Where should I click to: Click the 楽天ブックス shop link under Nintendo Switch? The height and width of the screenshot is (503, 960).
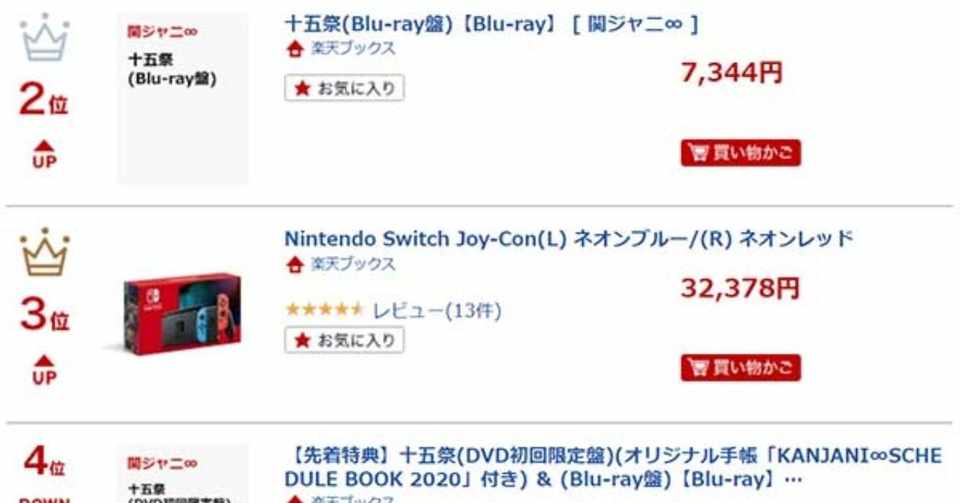pos(352,265)
